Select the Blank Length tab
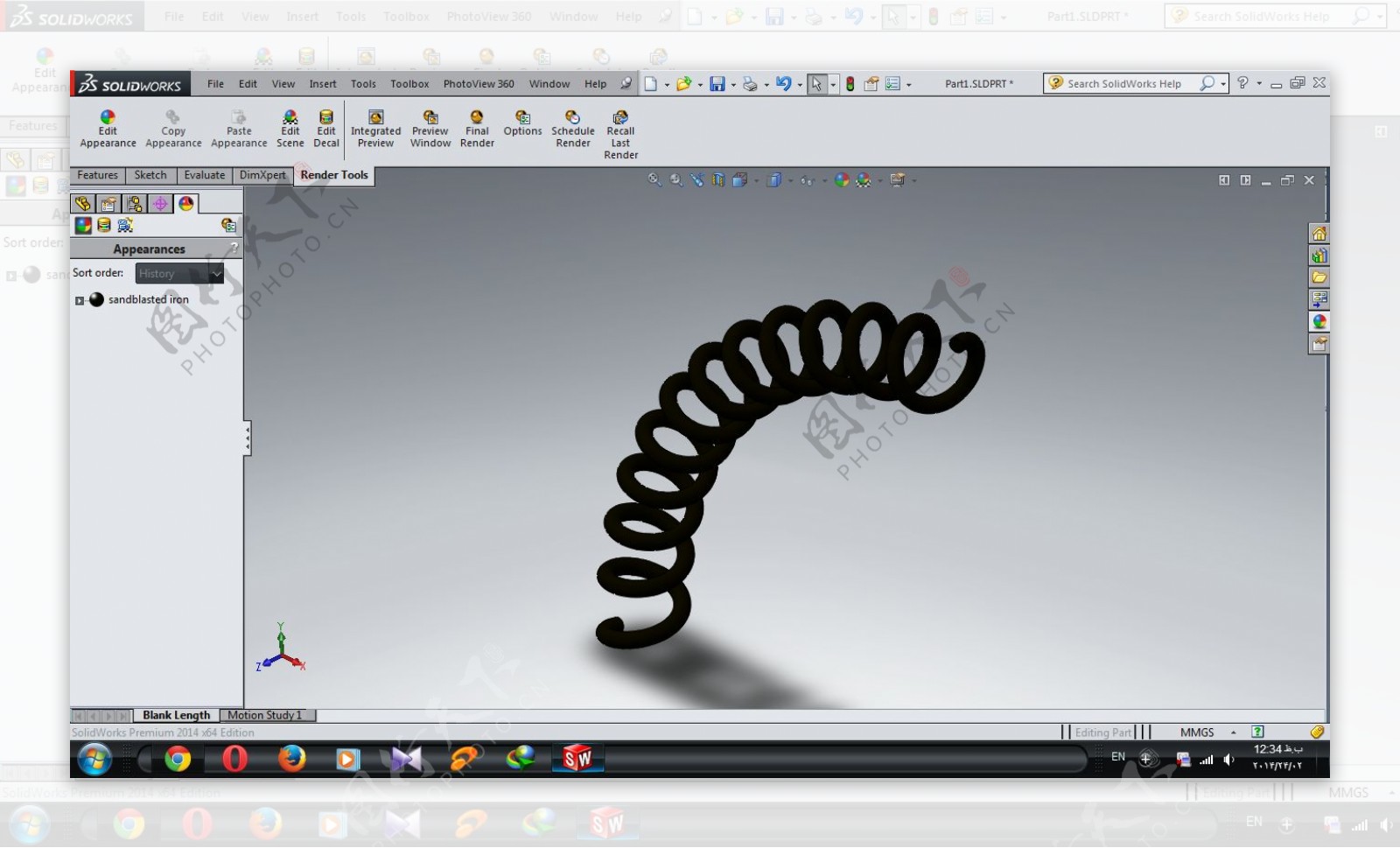The height and width of the screenshot is (848, 1400). tap(176, 716)
